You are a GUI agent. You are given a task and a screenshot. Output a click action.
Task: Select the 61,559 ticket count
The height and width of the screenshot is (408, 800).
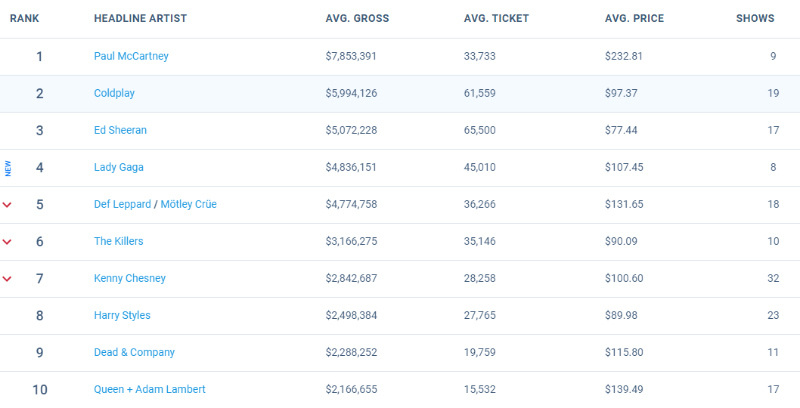pos(480,93)
